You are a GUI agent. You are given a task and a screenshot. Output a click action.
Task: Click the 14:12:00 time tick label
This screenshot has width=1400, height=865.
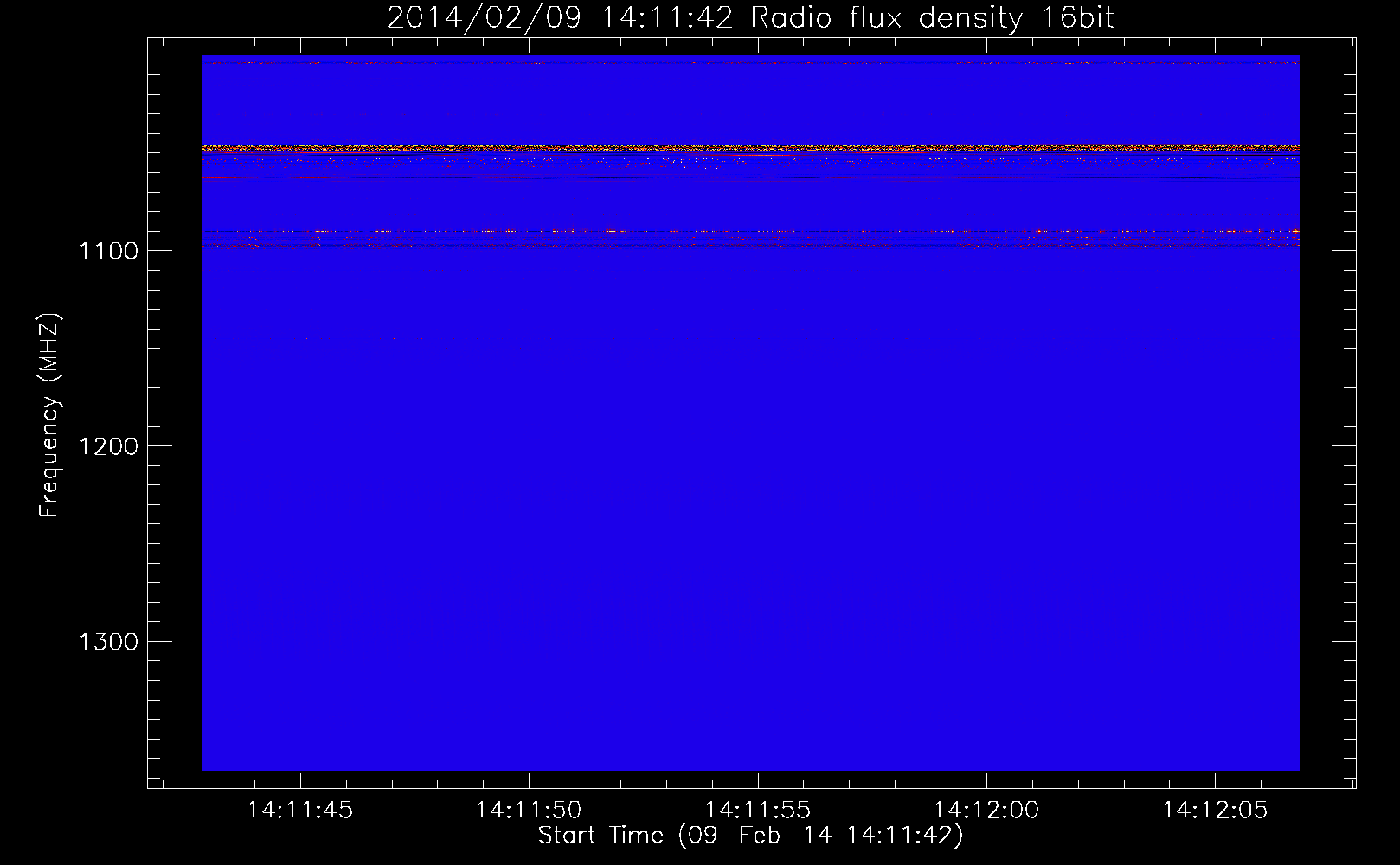[x=986, y=811]
